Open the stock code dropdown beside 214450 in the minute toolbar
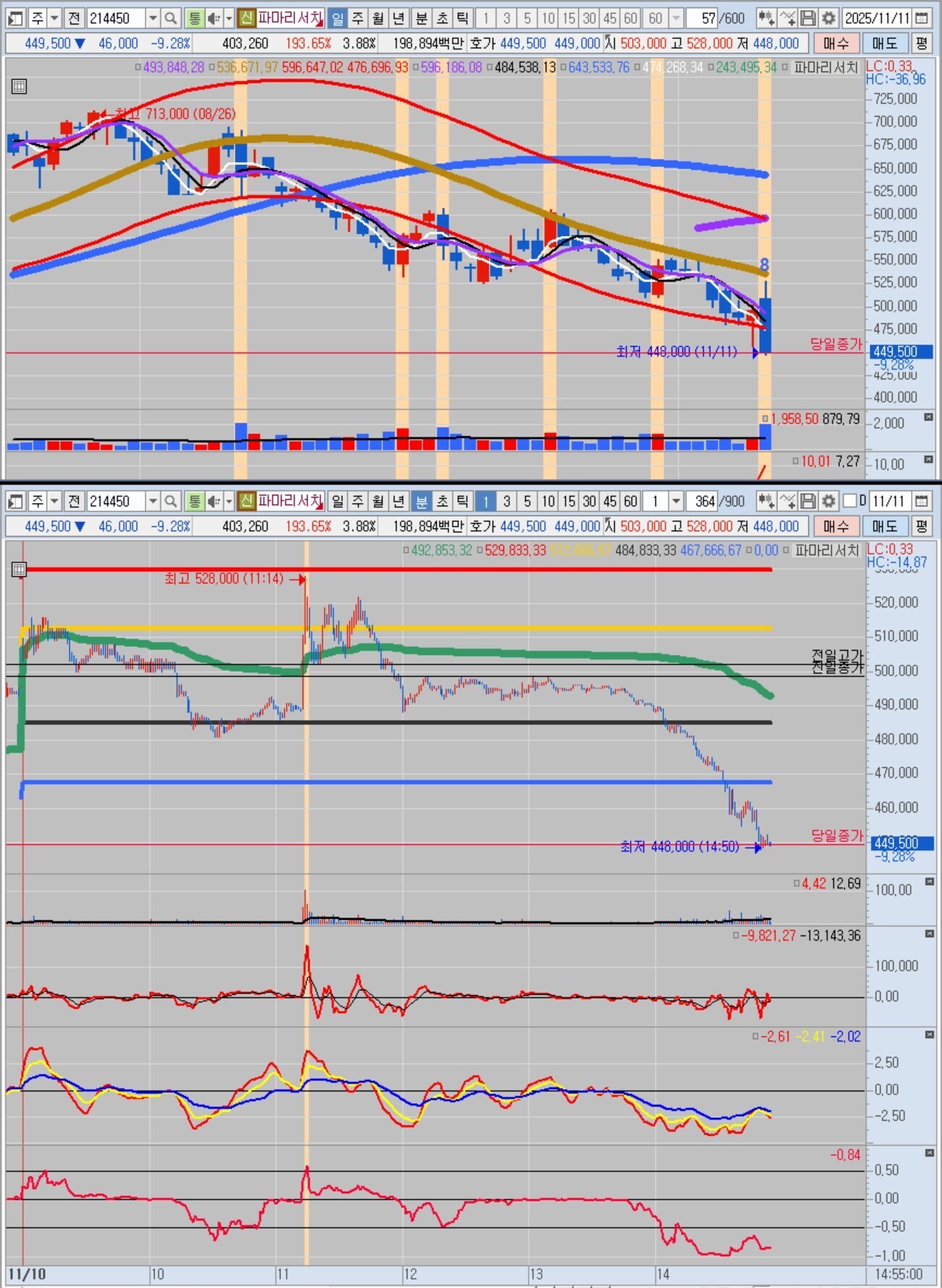Viewport: 942px width, 1288px height. pos(153,501)
